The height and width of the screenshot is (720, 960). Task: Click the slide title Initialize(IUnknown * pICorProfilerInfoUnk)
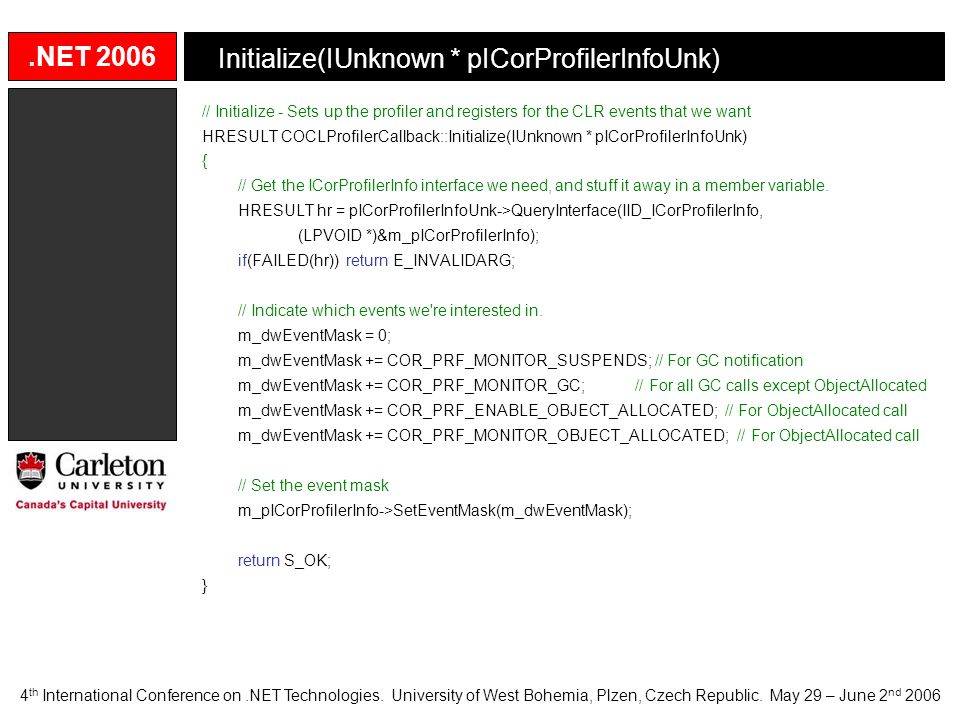pos(469,59)
